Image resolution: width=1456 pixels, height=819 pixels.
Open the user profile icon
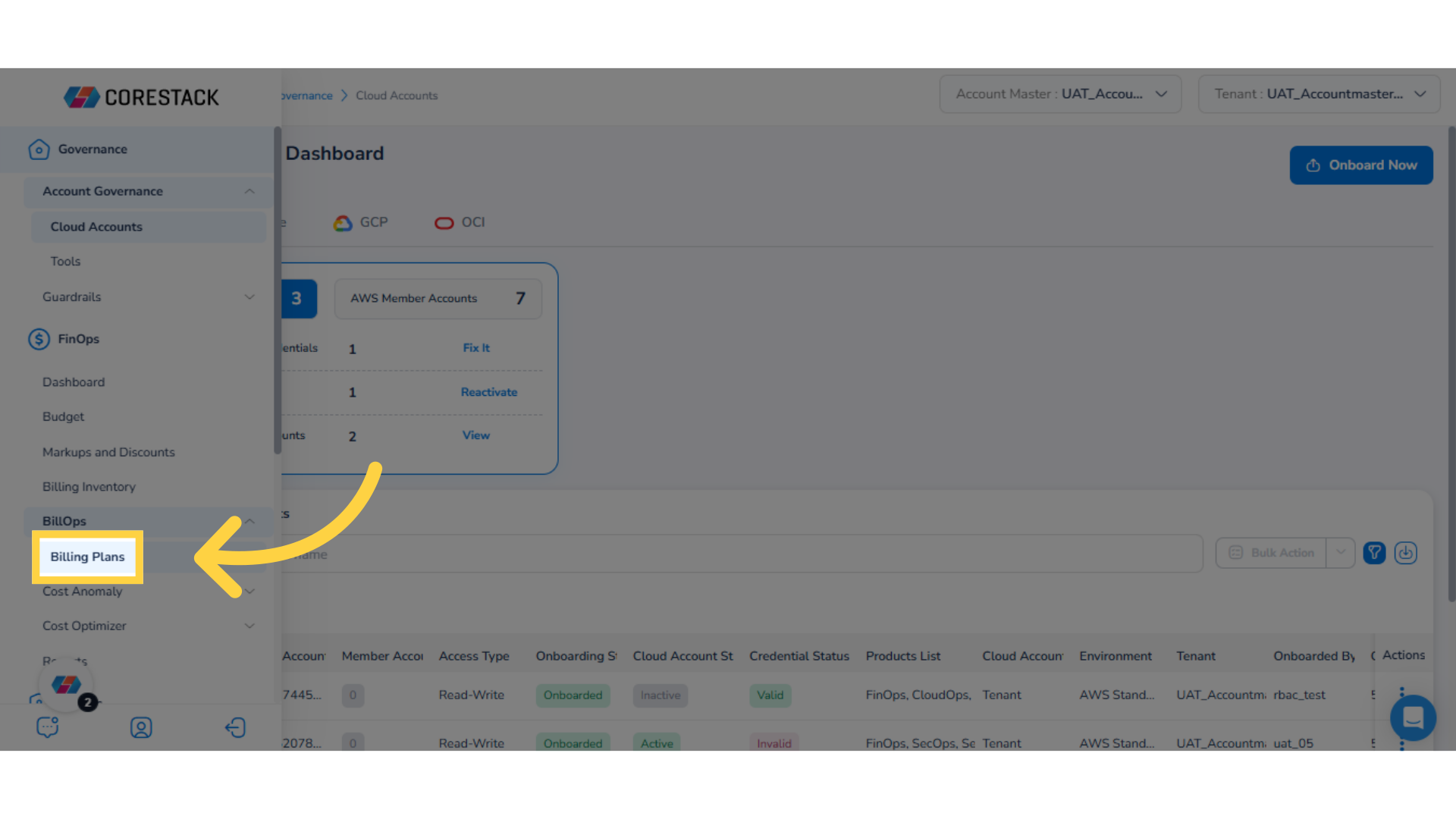(141, 727)
